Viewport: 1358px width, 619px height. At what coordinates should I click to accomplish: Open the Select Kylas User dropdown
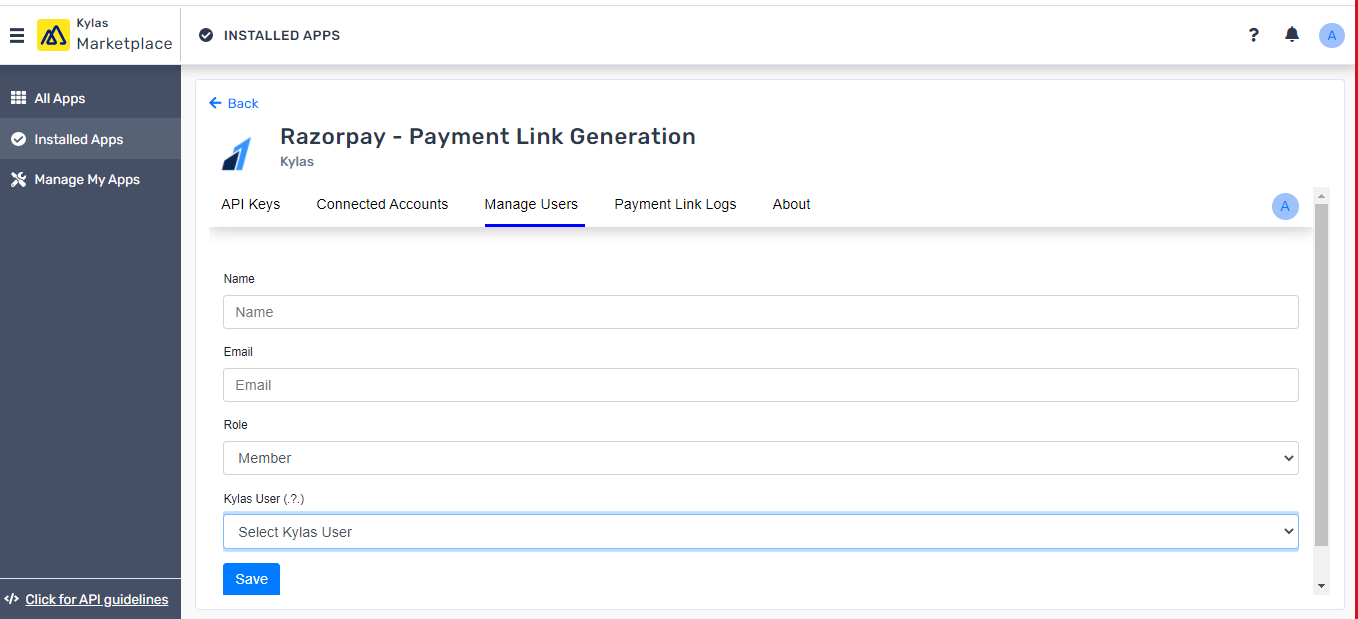(761, 532)
